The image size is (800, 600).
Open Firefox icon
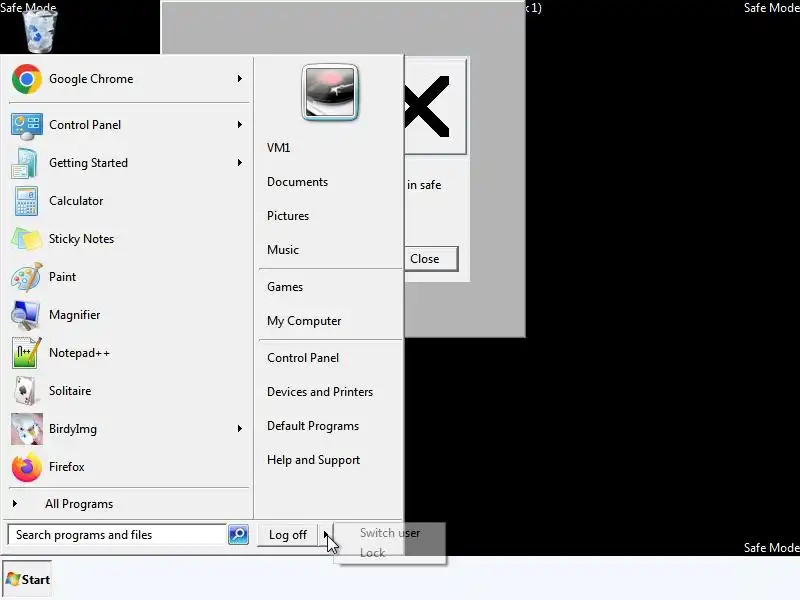tap(27, 467)
